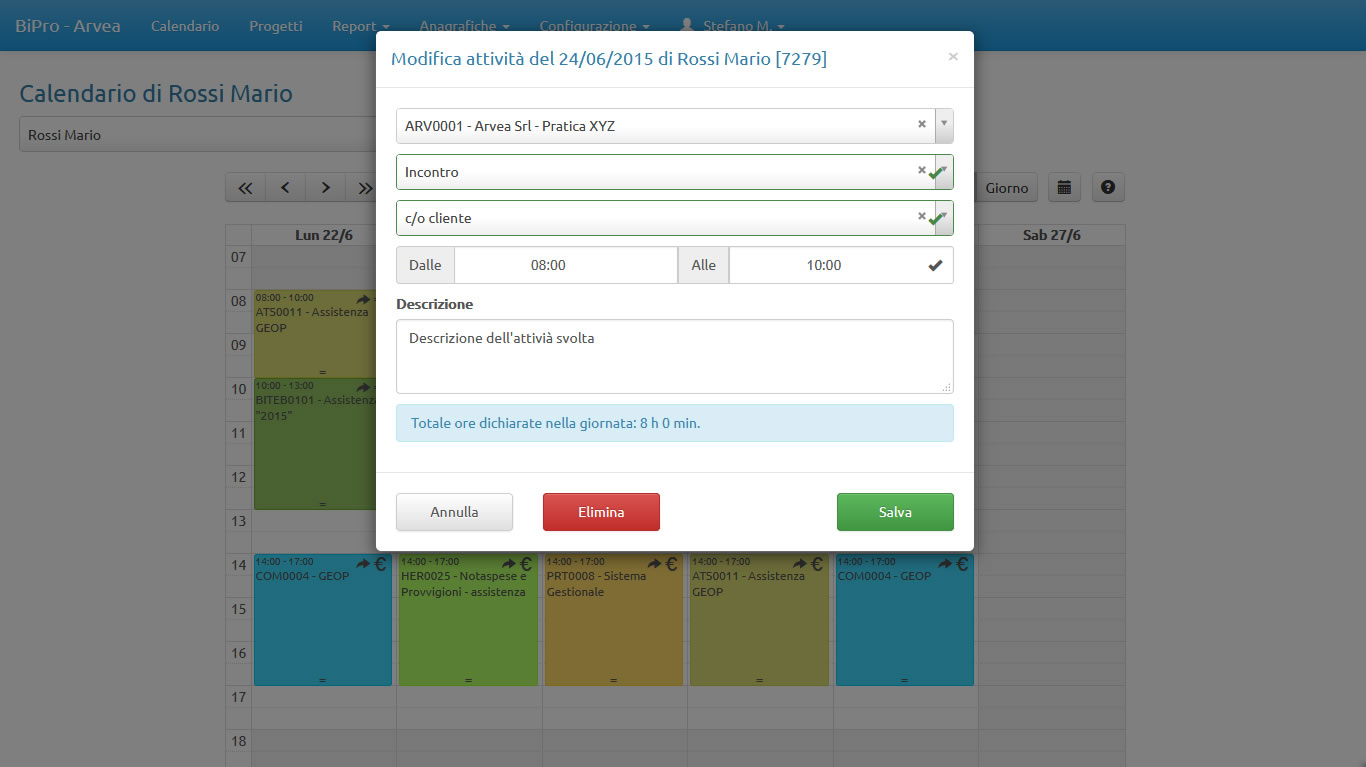
Task: Clear the Incontro field with its x icon
Action: click(x=921, y=171)
